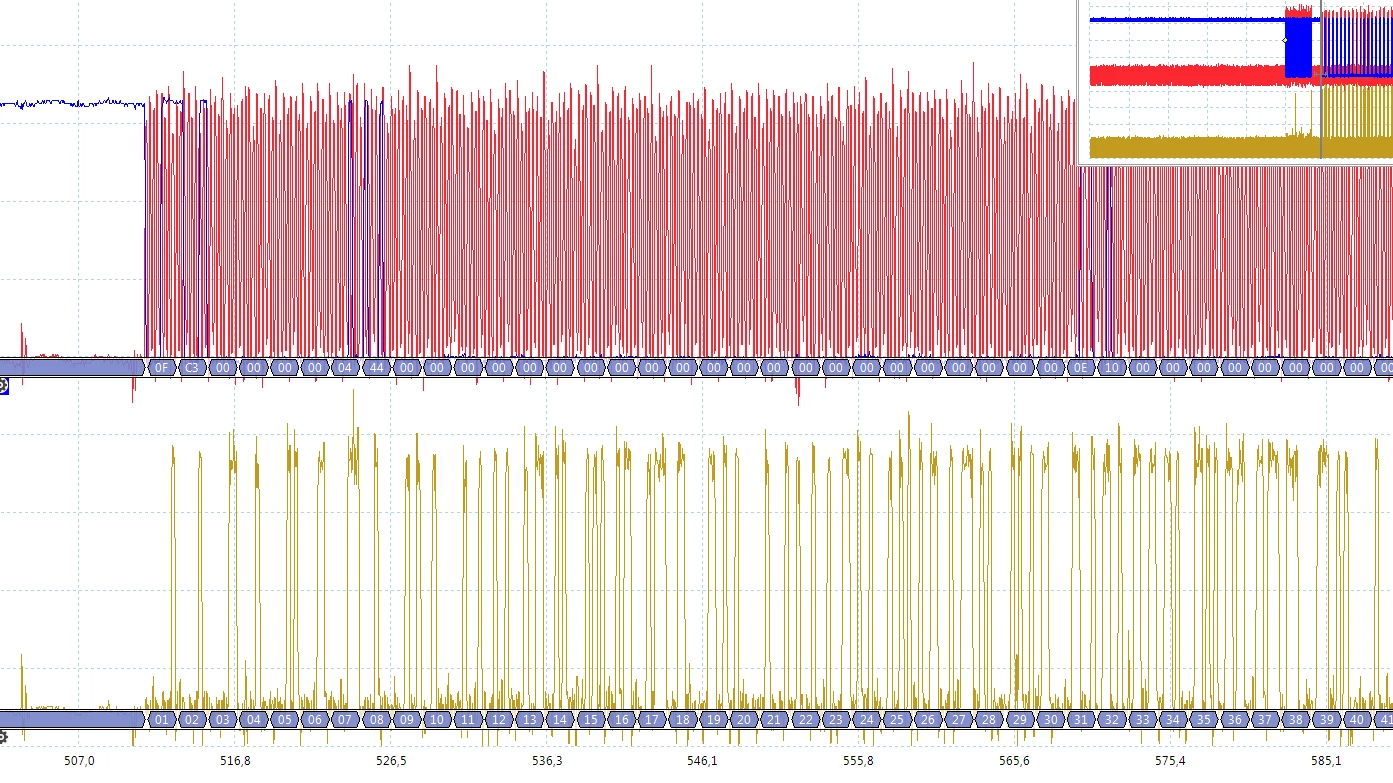The width and height of the screenshot is (1393, 783).
Task: Select byte 33 in the yellow decoder row
Action: click(1142, 719)
